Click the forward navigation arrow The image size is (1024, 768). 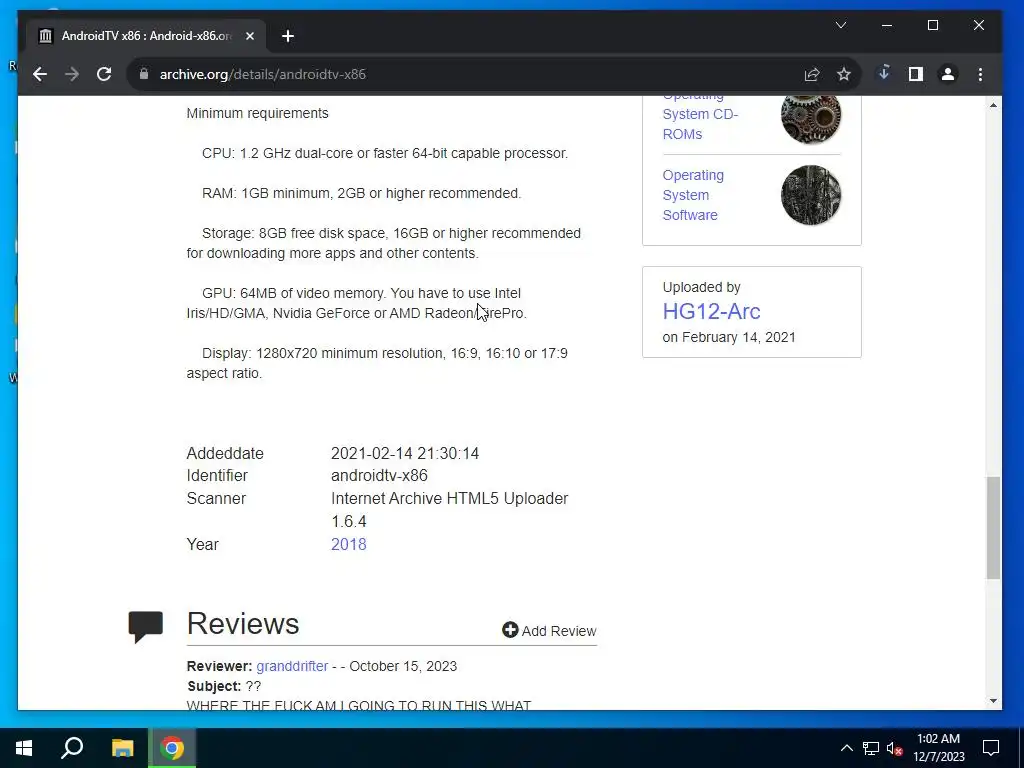(x=72, y=74)
